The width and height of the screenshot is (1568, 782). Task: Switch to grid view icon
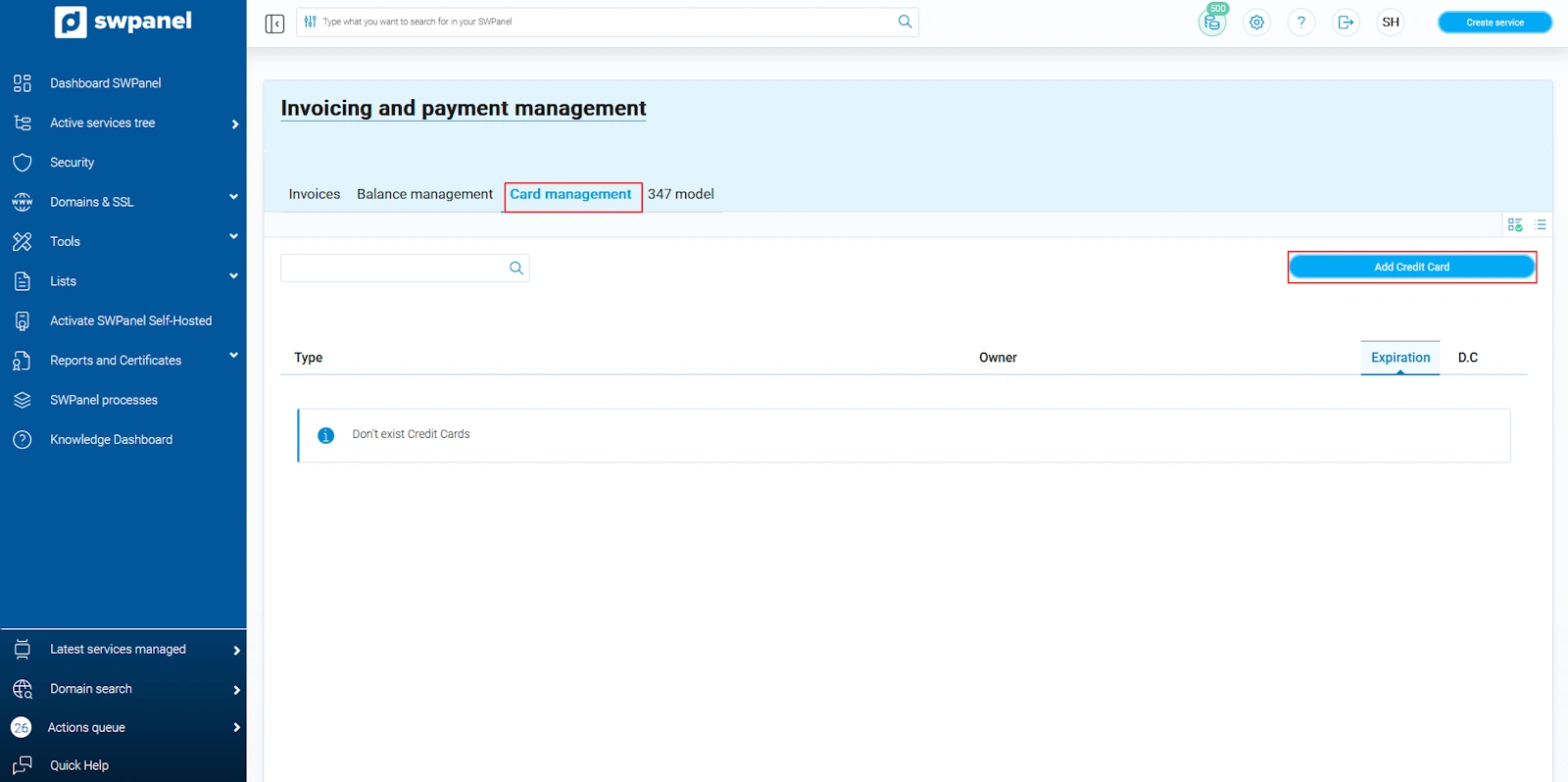pyautogui.click(x=1514, y=225)
